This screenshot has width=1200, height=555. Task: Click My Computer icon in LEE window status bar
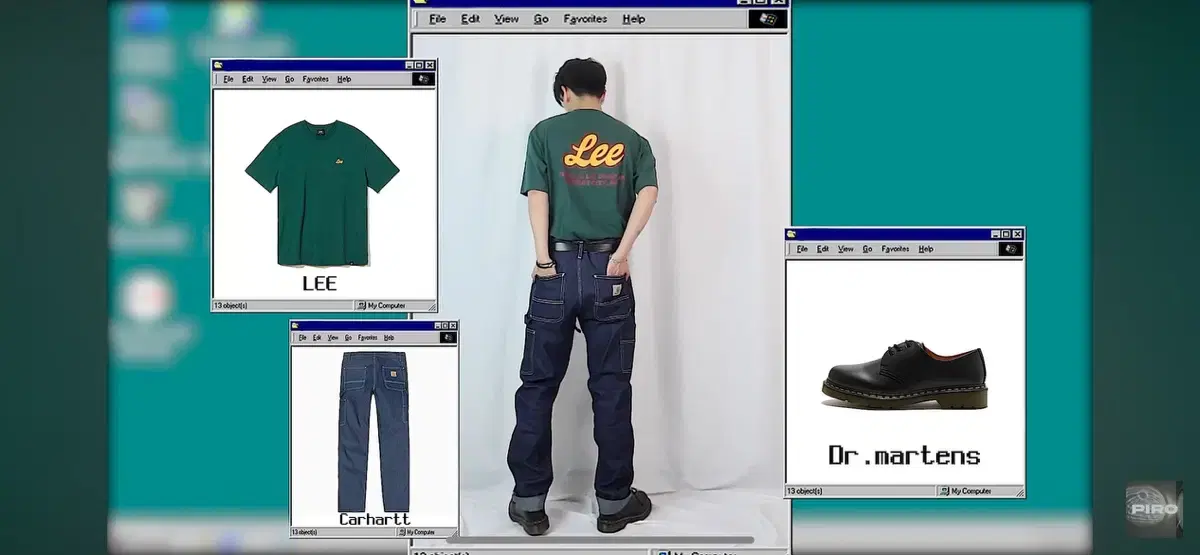pos(362,306)
